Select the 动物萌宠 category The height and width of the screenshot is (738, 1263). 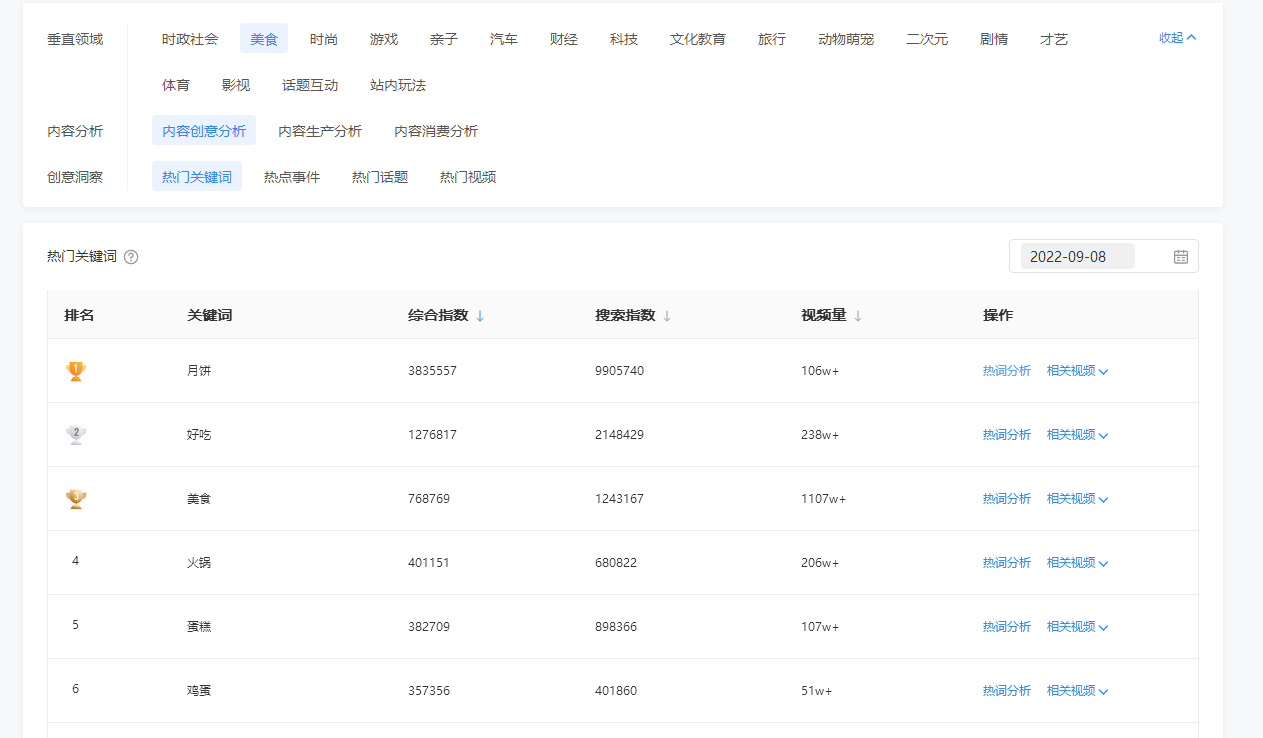click(x=845, y=39)
